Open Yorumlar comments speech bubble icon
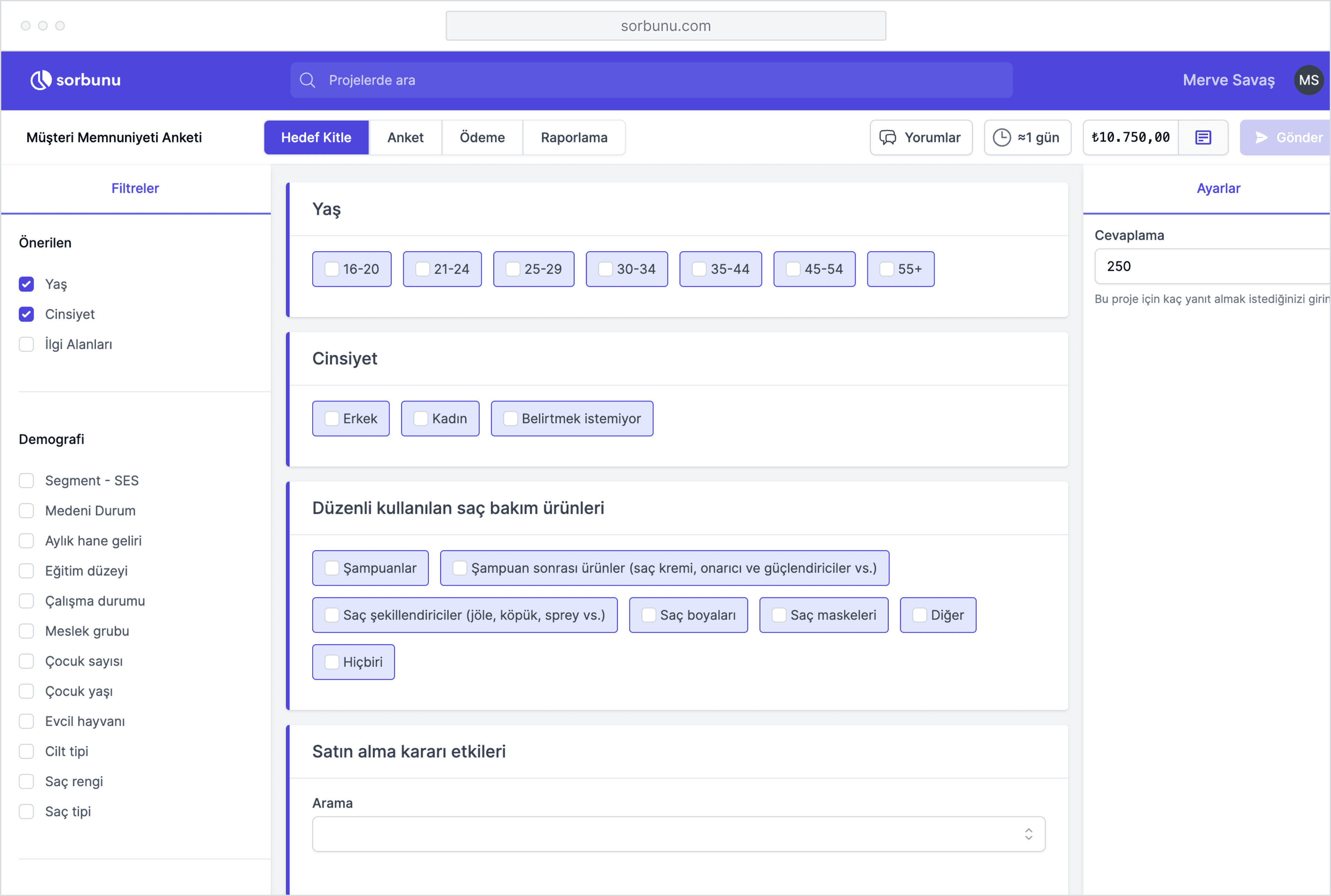 pyautogui.click(x=888, y=138)
